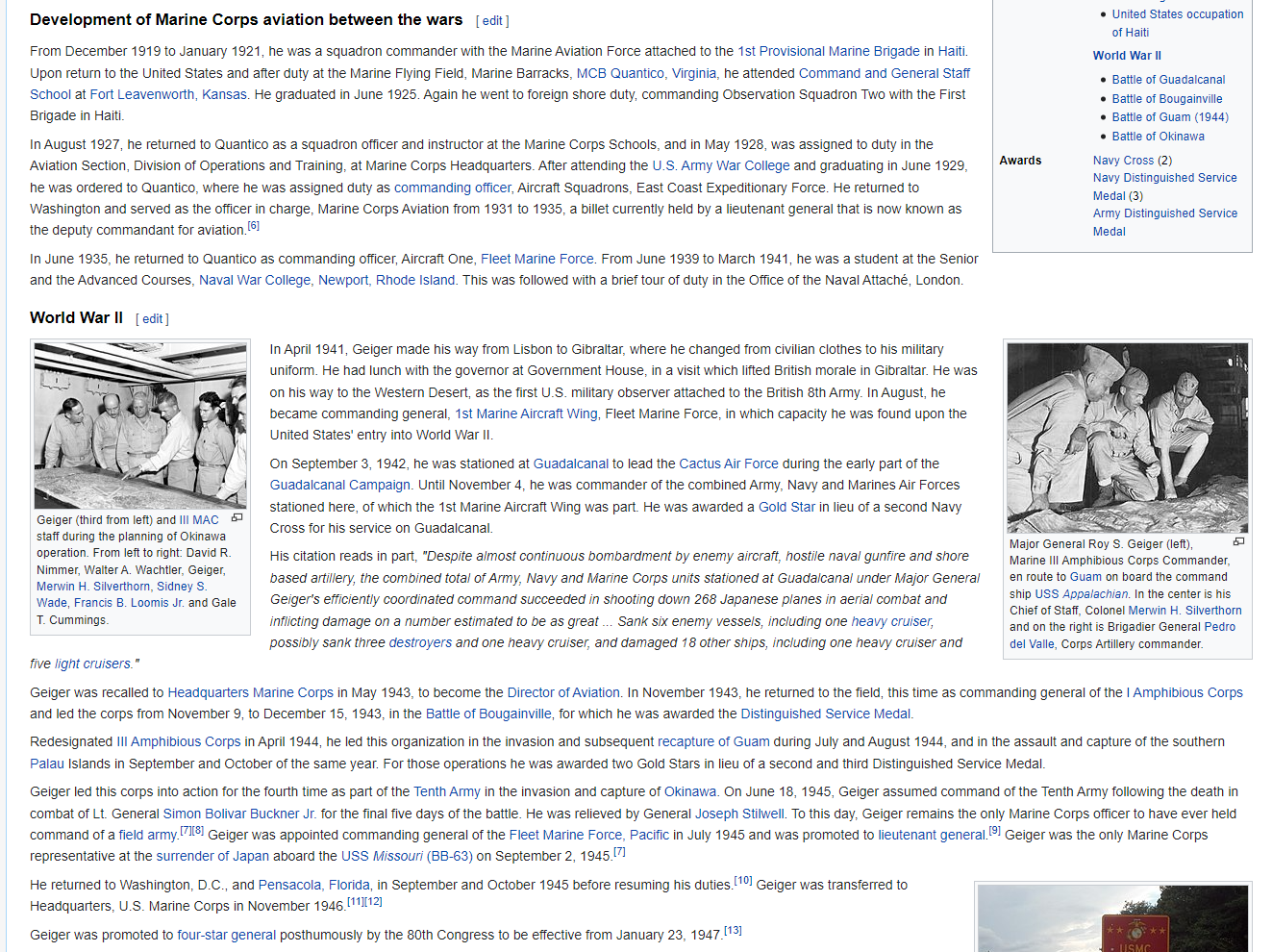1272x952 pixels.
Task: Open the USMC sign photo thumbnail
Action: (x=1112, y=919)
